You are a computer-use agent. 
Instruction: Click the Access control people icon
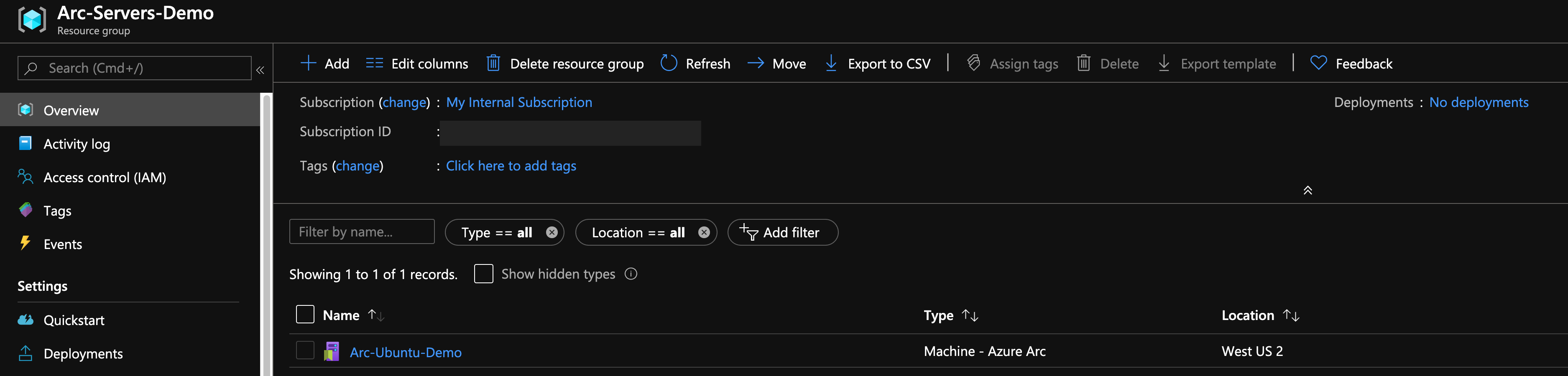pos(25,176)
